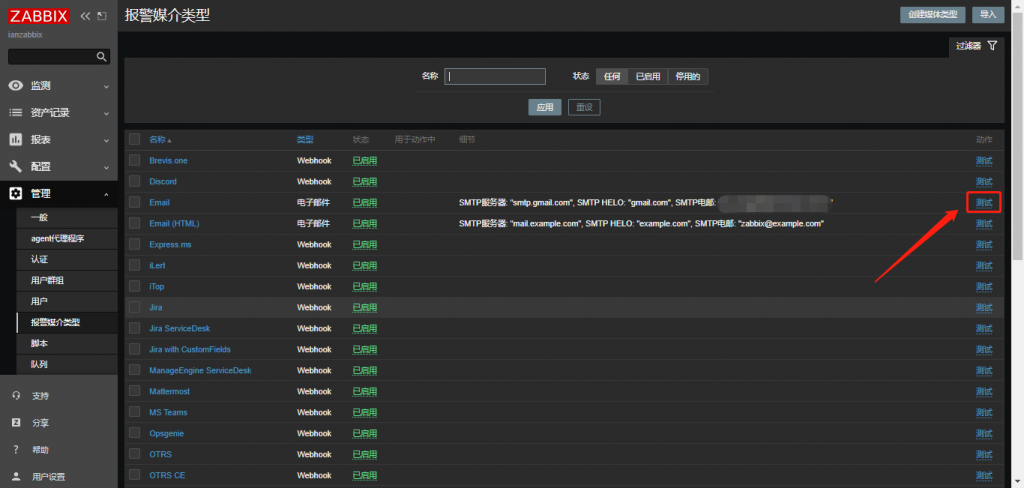Click 测试 link in Discord row
Image resolution: width=1024 pixels, height=488 pixels.
tap(984, 181)
